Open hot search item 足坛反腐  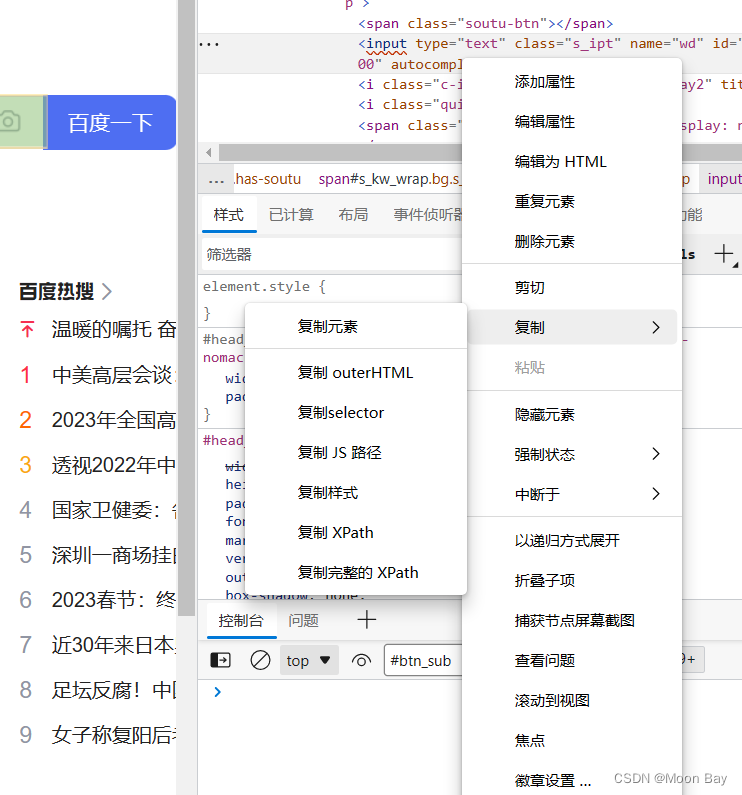(113, 690)
